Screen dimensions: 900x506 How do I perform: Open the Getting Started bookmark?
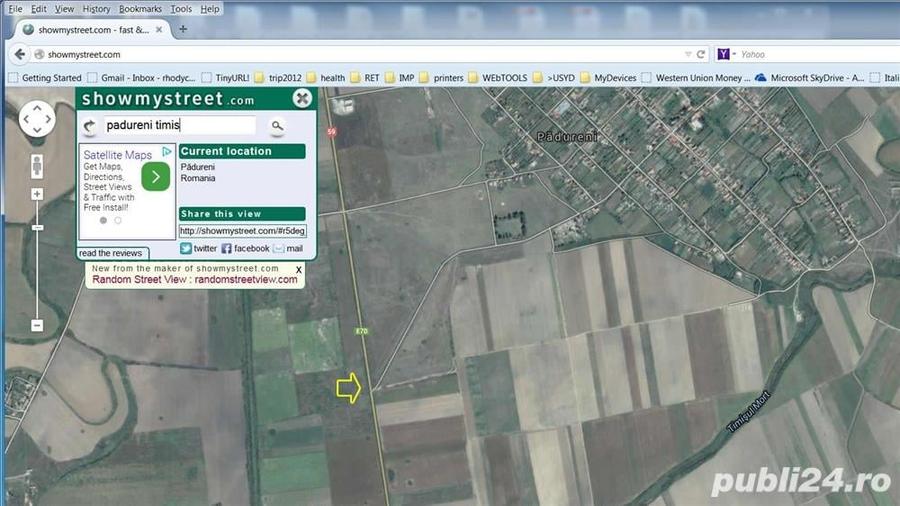[45, 77]
